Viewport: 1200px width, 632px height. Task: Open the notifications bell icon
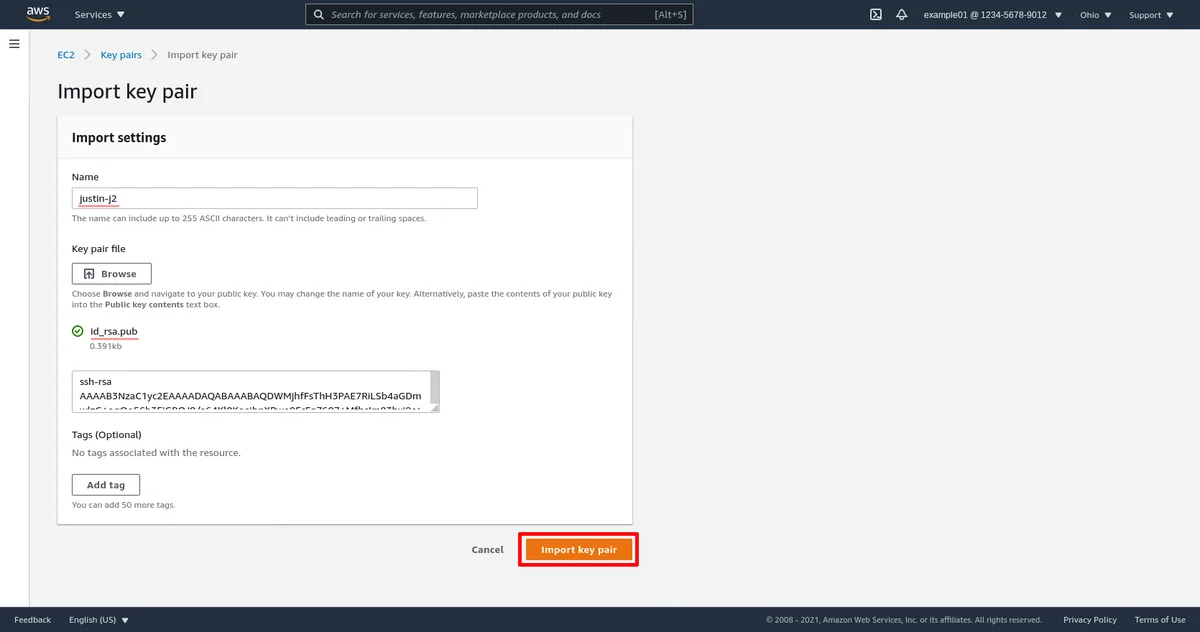[x=901, y=15]
